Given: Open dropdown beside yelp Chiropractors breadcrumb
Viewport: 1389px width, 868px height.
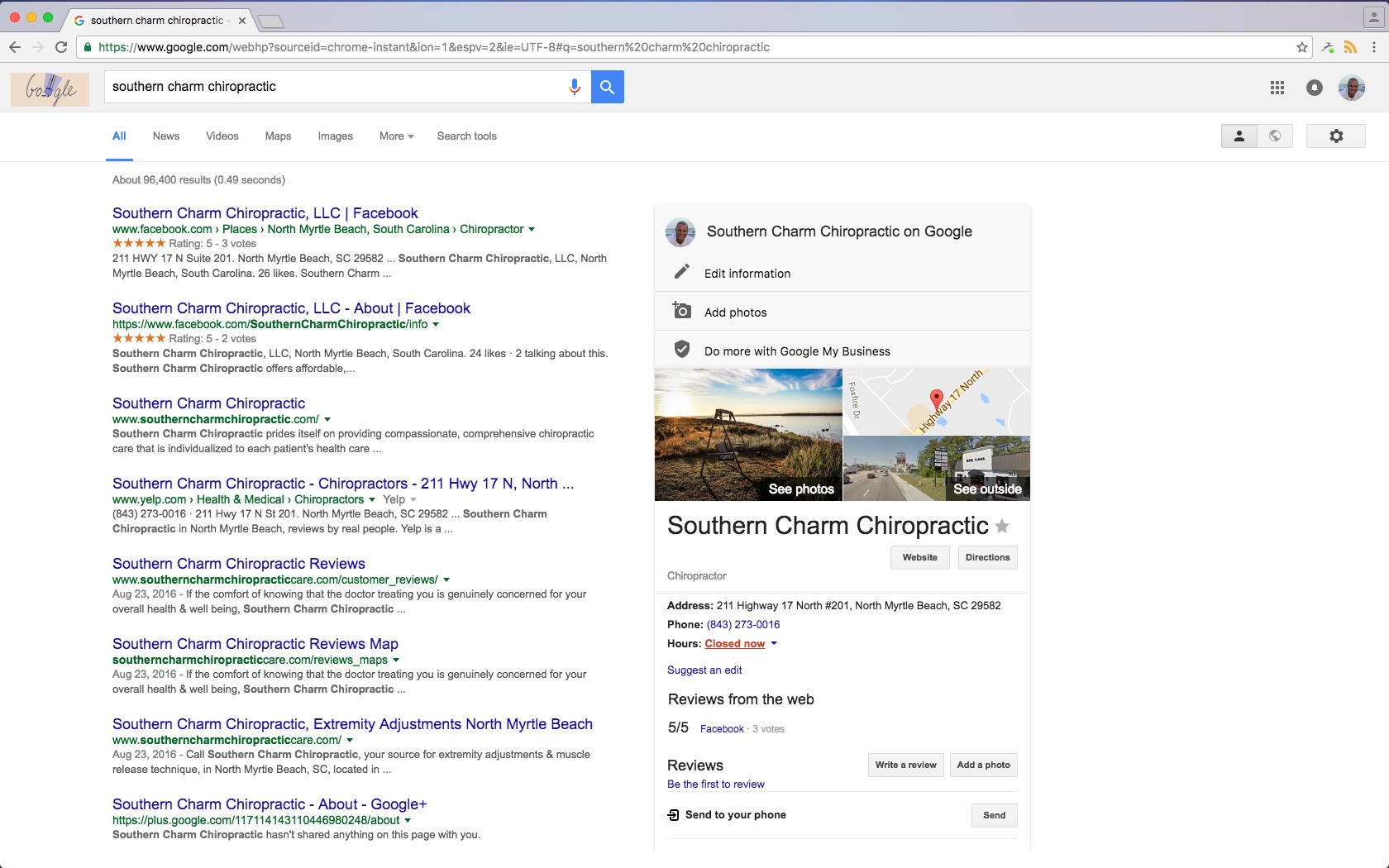Looking at the screenshot, I should [x=372, y=500].
